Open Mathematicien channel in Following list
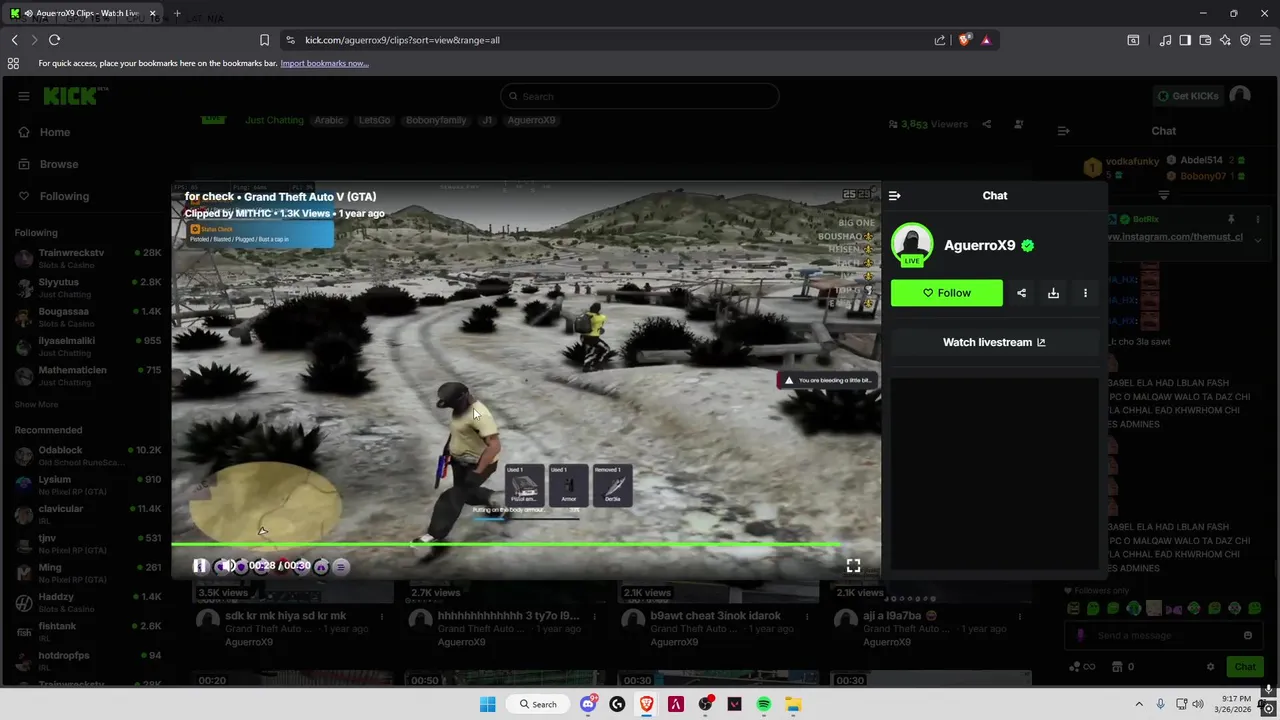1280x720 pixels. (88, 375)
